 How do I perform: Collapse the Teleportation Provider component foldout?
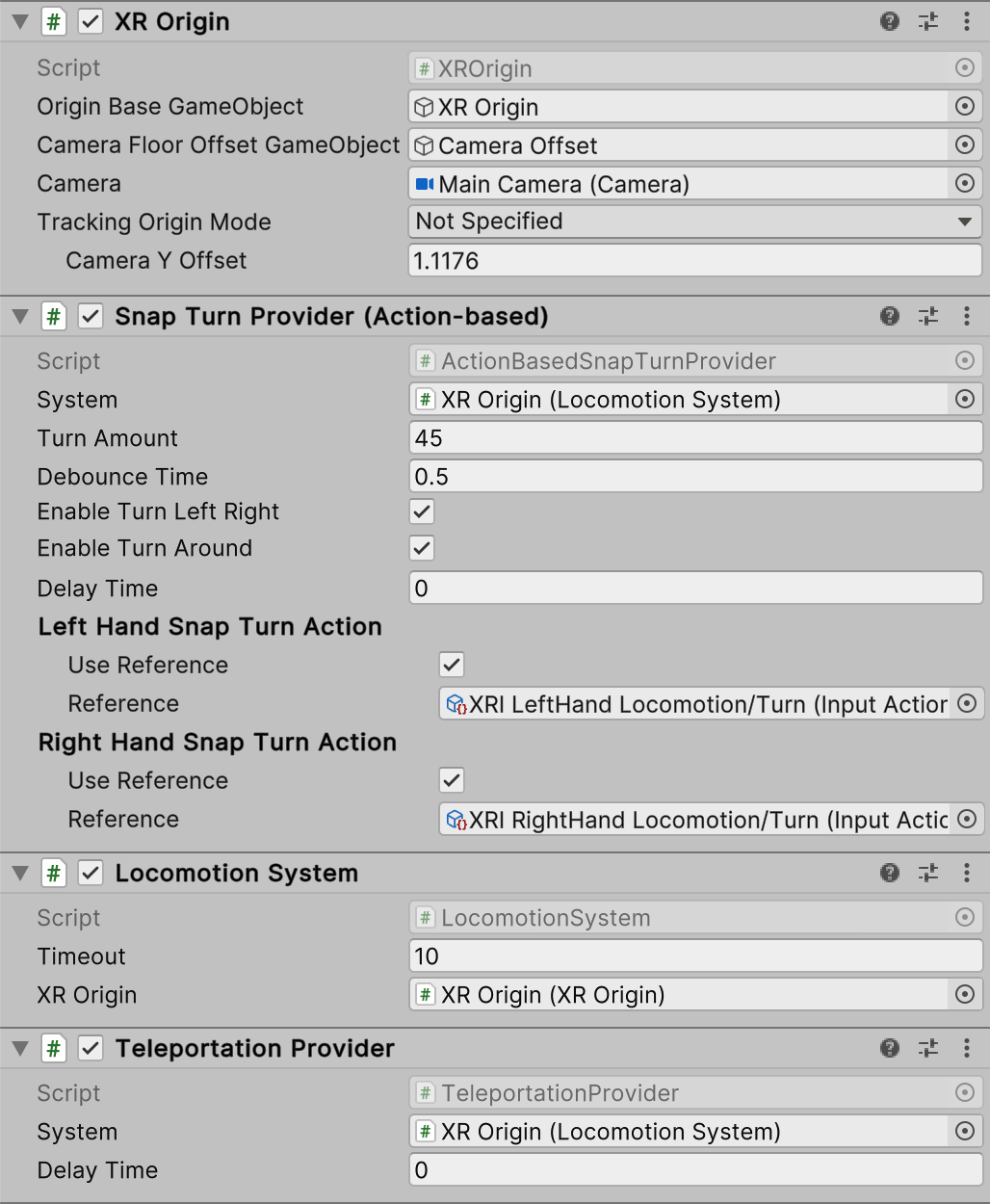pos(20,1048)
